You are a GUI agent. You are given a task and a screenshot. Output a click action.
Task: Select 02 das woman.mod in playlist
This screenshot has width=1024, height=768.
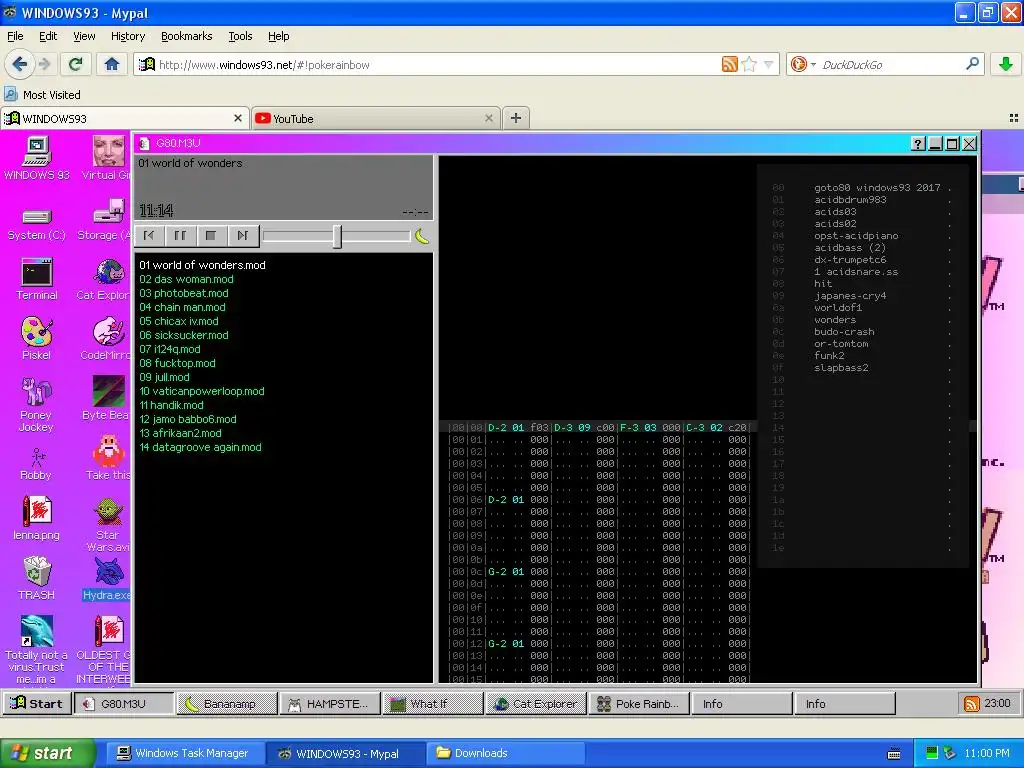point(186,279)
